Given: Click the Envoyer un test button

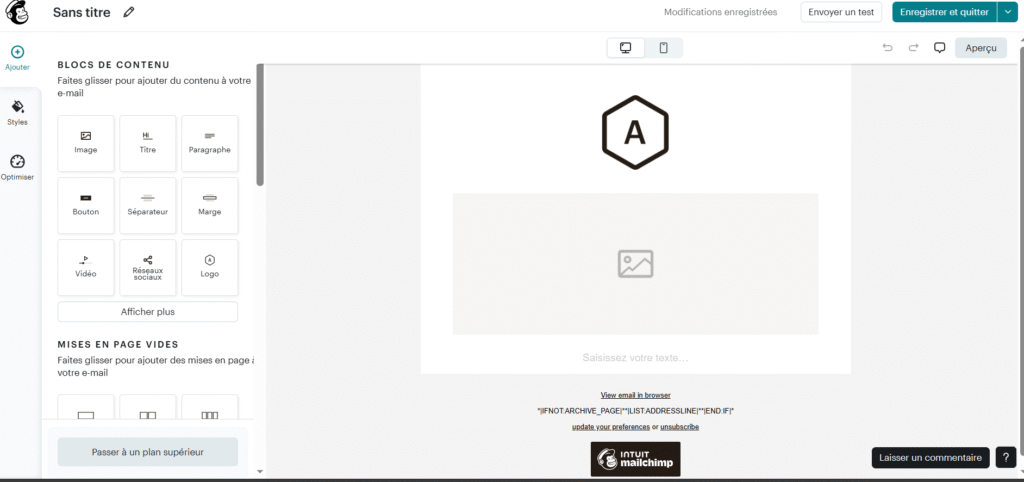Looking at the screenshot, I should point(841,12).
